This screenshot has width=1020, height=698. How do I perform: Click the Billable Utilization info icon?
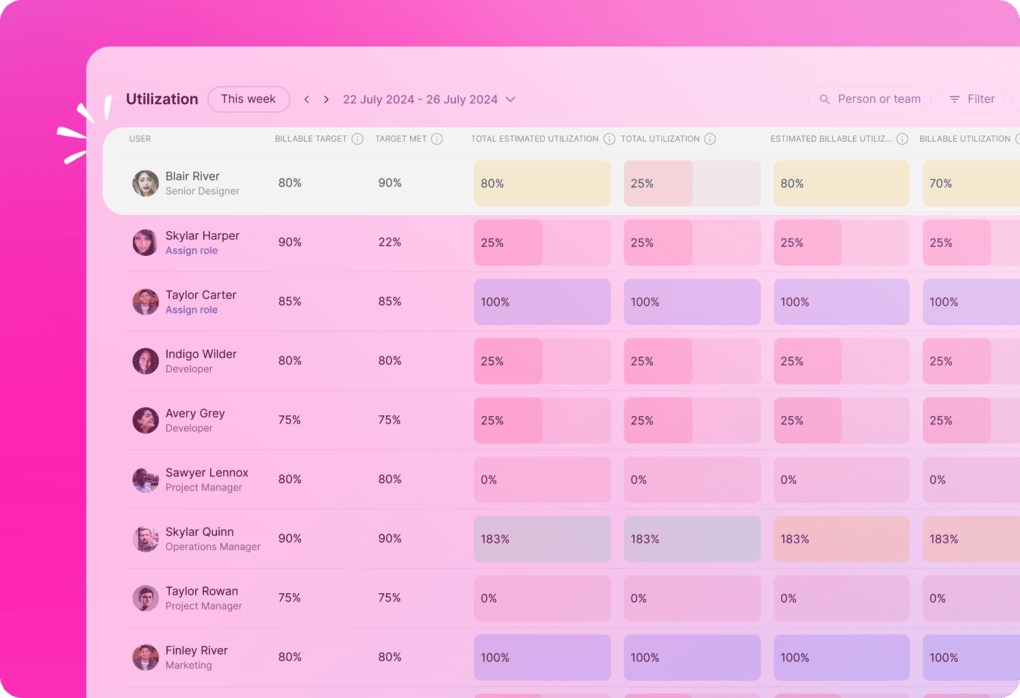point(1014,139)
